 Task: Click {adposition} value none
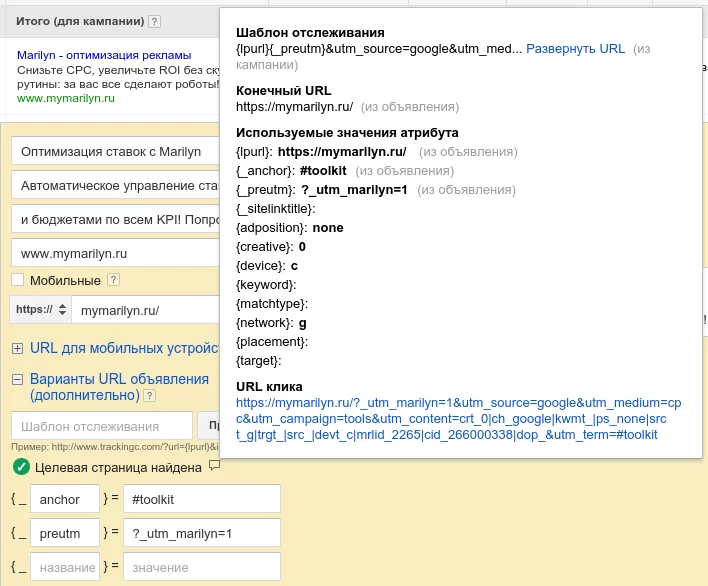[328, 228]
